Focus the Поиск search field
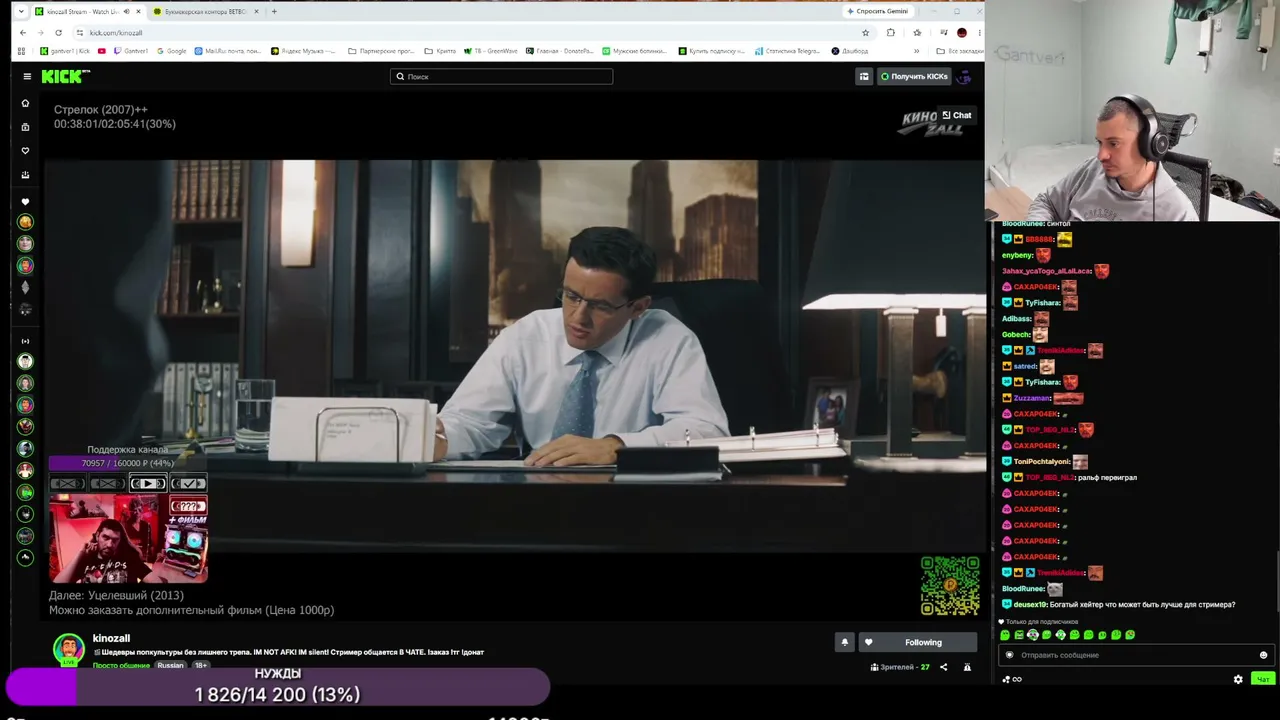 [x=501, y=76]
